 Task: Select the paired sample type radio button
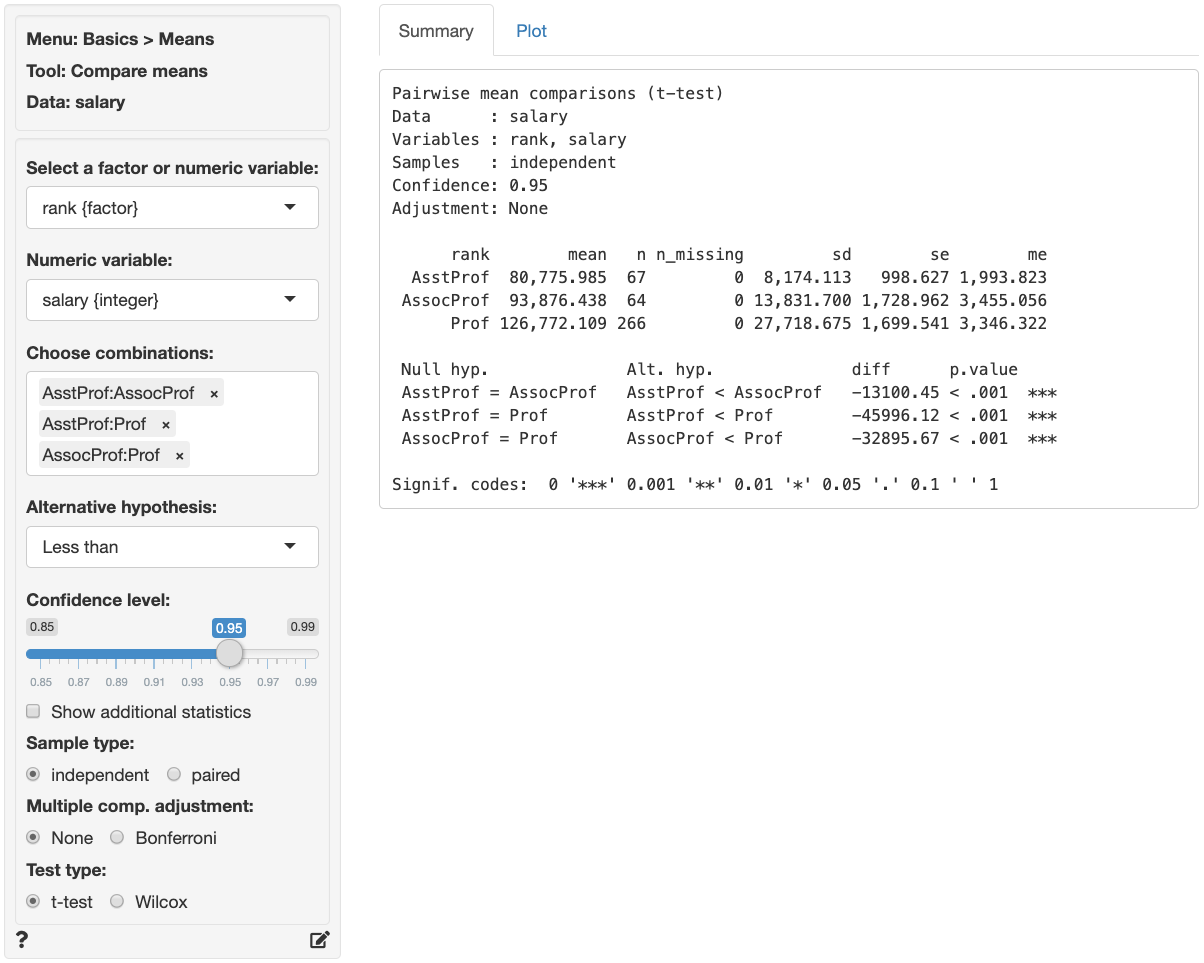tap(172, 774)
